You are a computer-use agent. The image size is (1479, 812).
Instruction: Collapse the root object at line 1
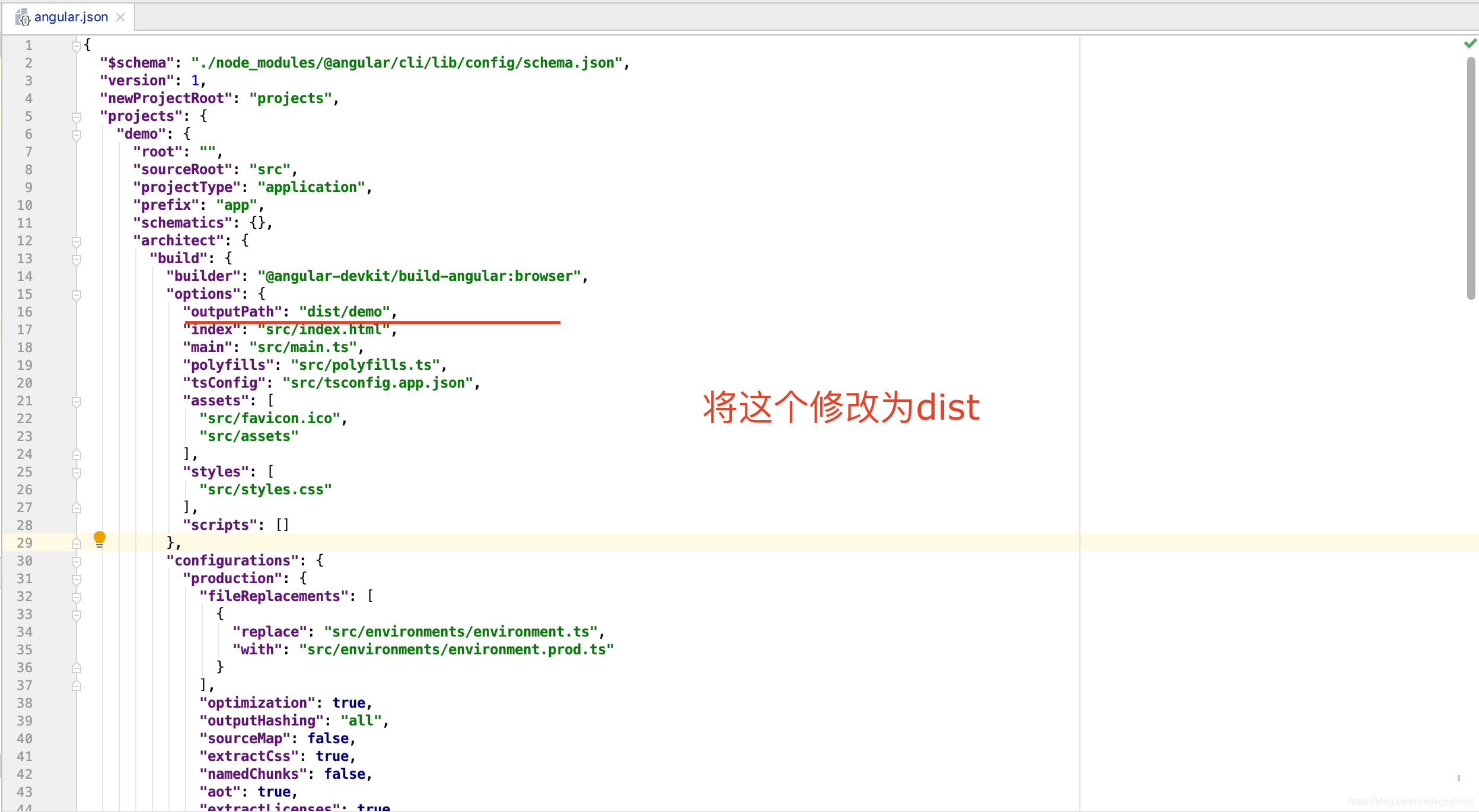[76, 46]
